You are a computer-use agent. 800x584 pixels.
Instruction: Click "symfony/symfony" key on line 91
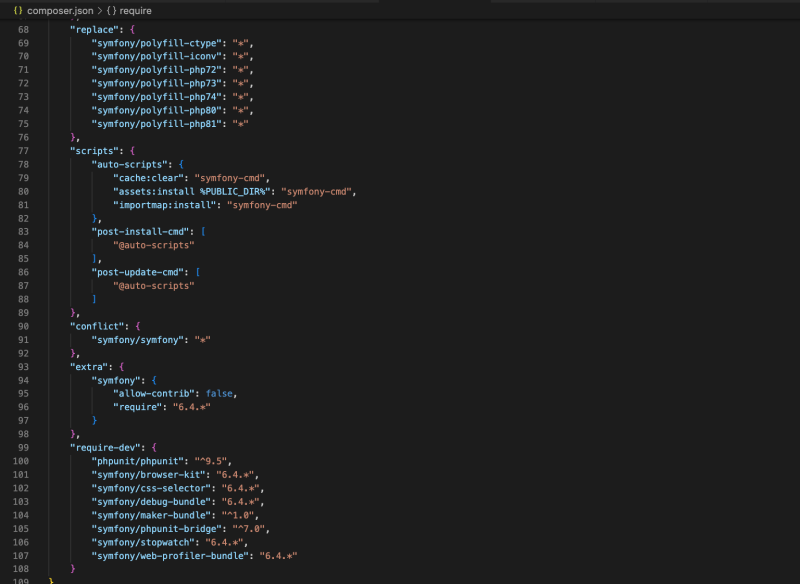[x=138, y=340]
